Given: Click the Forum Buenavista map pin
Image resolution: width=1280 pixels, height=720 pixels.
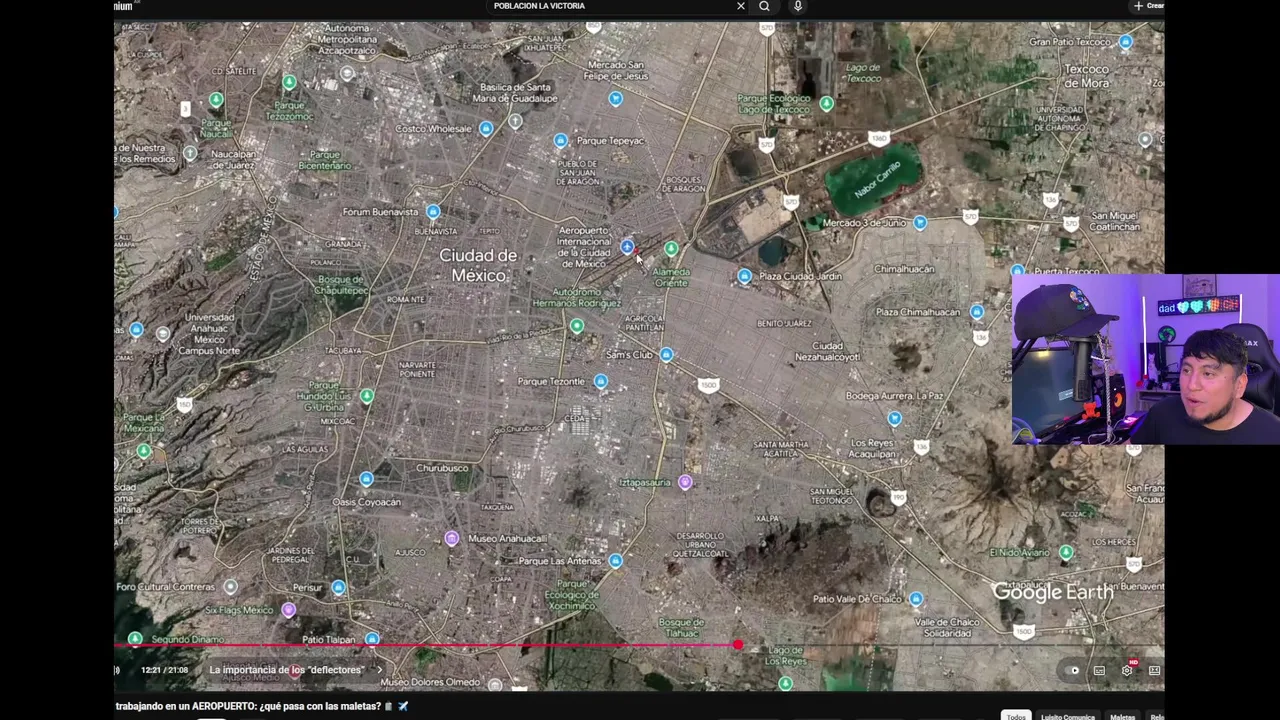Looking at the screenshot, I should [433, 212].
